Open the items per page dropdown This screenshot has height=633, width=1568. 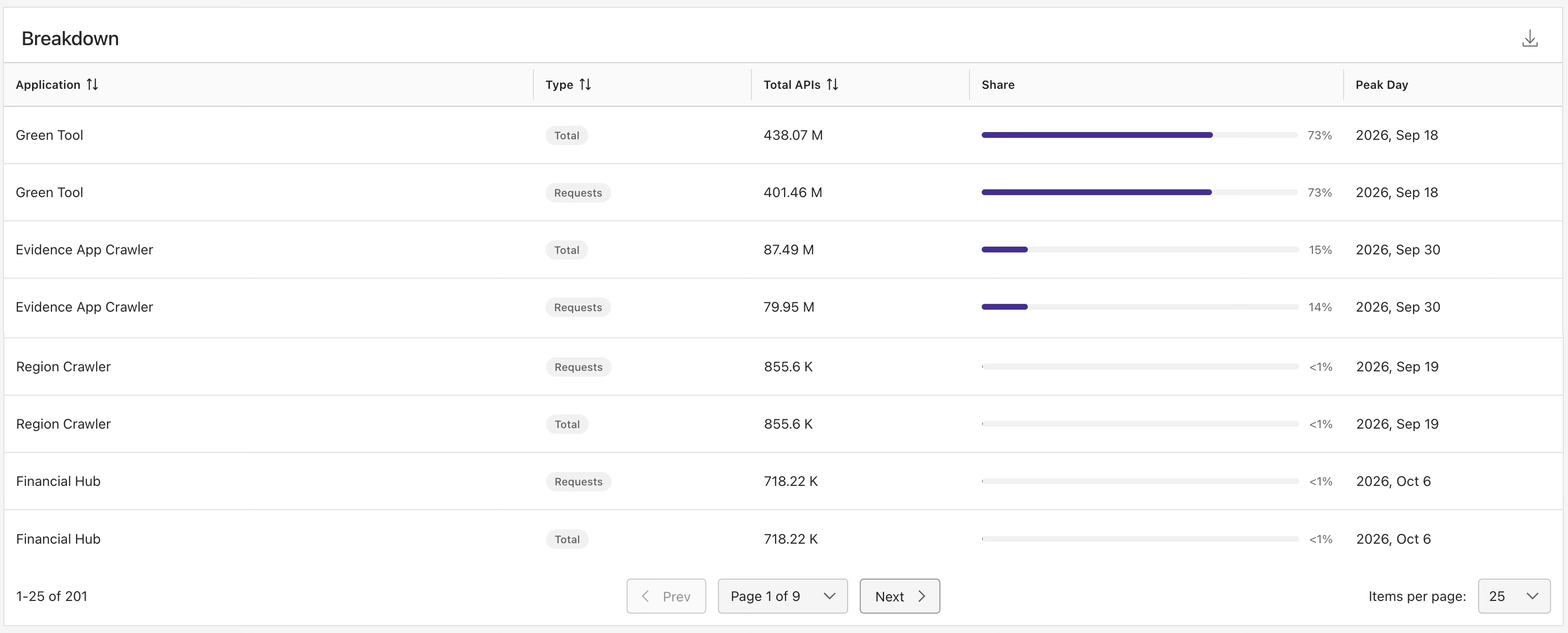(x=1513, y=596)
